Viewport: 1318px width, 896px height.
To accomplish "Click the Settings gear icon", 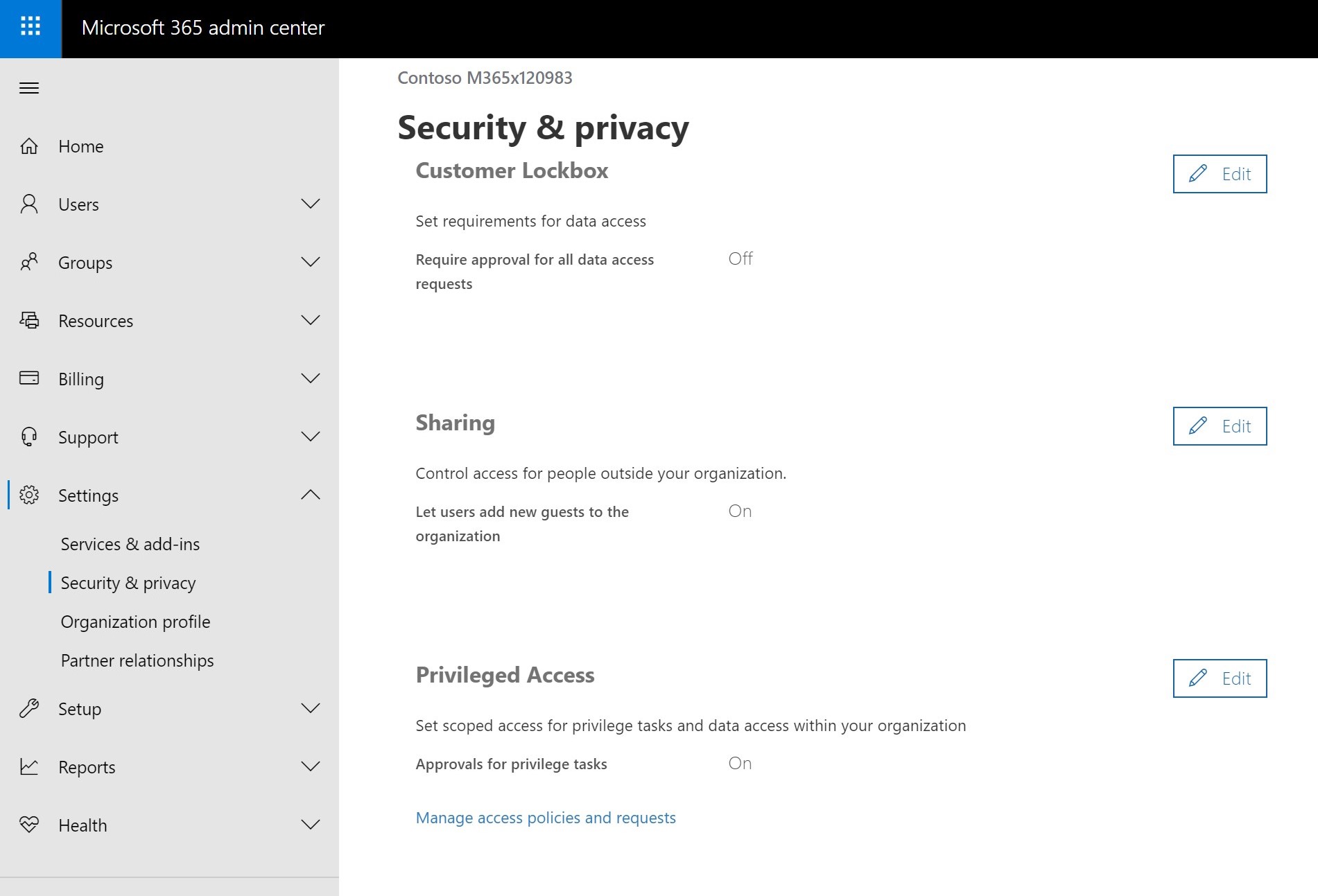I will [29, 495].
